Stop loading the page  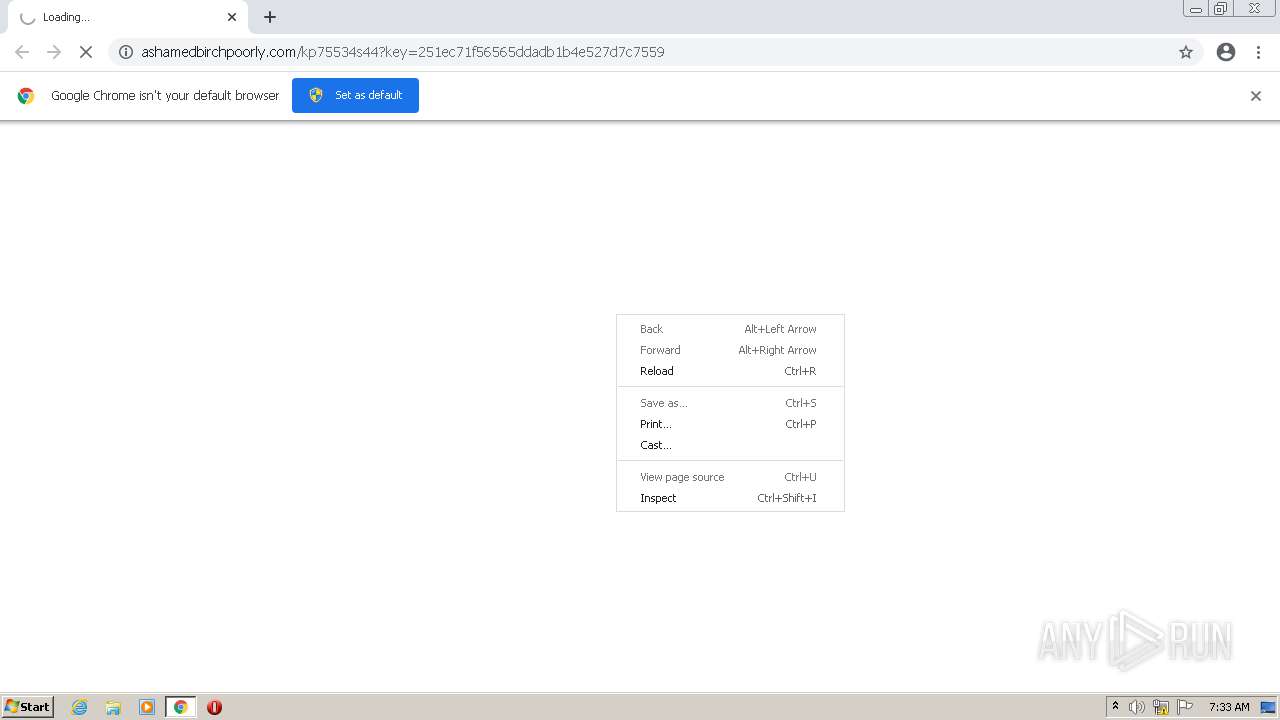(x=86, y=52)
